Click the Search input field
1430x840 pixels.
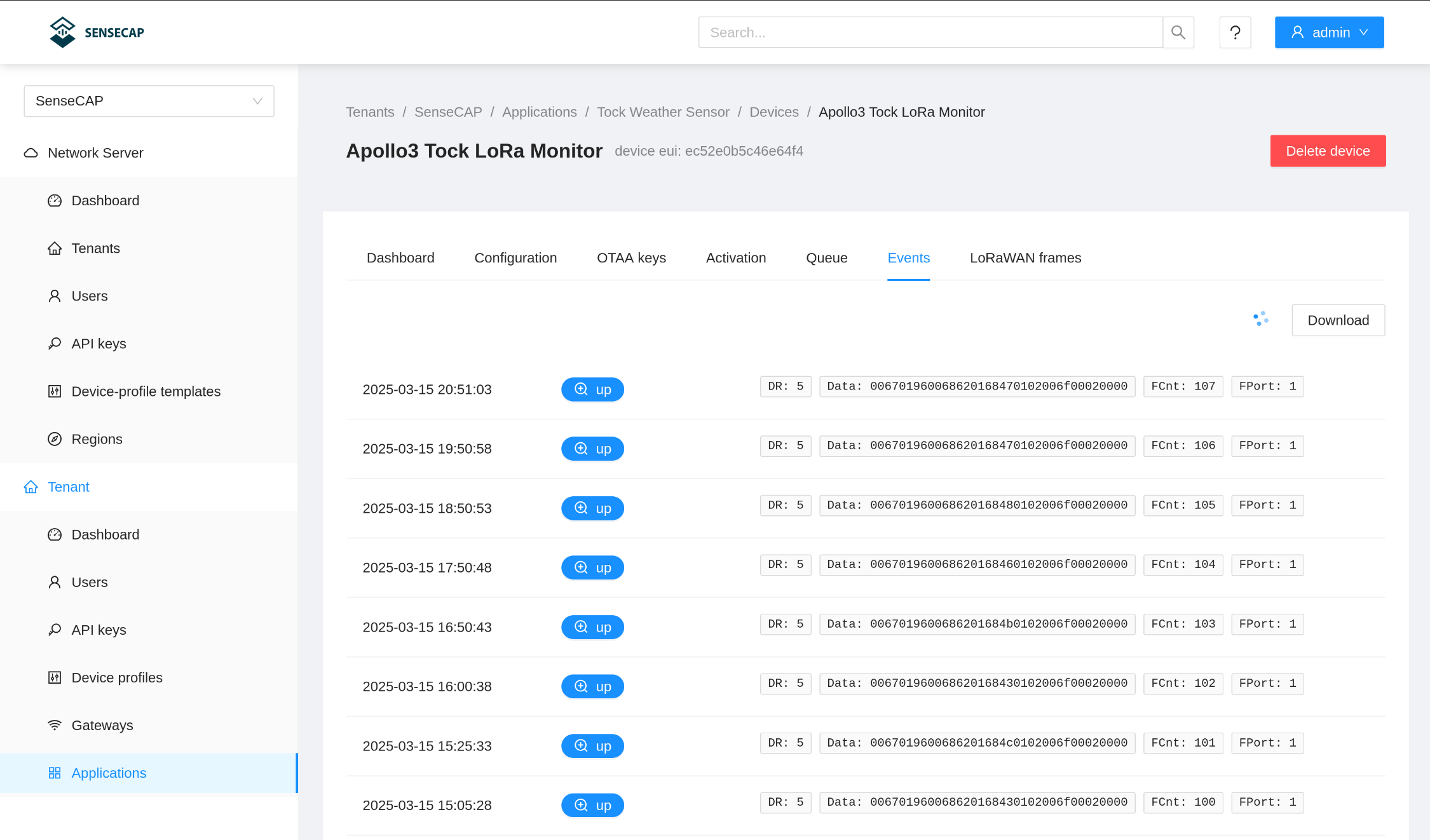pyautogui.click(x=930, y=32)
